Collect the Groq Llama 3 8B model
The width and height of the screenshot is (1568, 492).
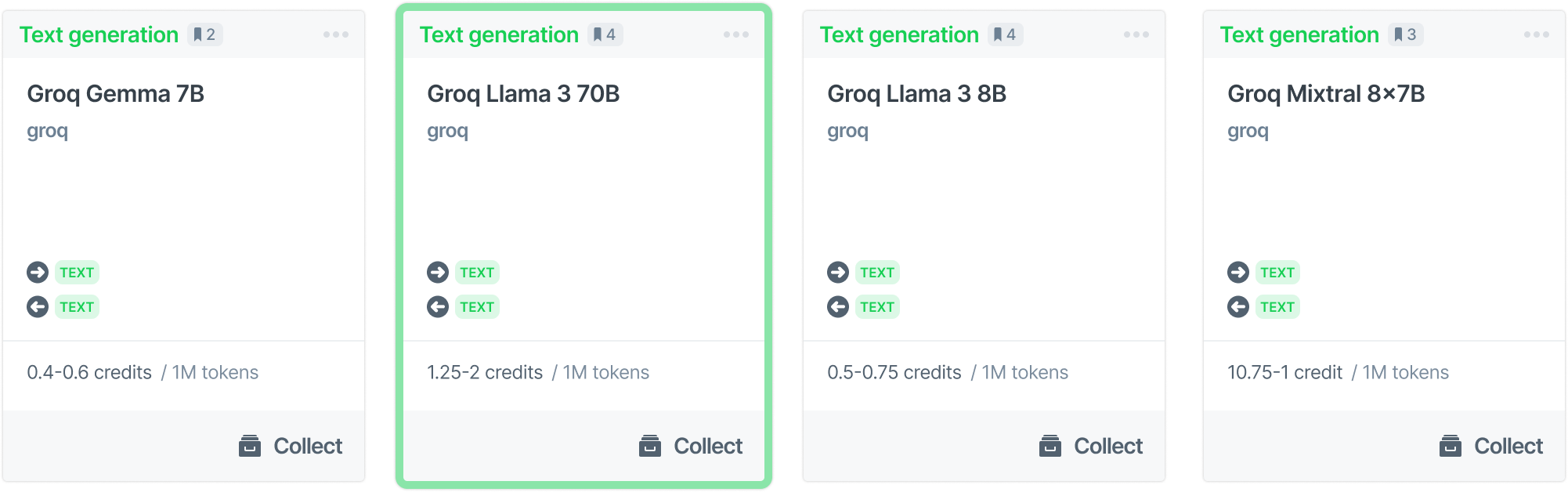coord(1091,446)
